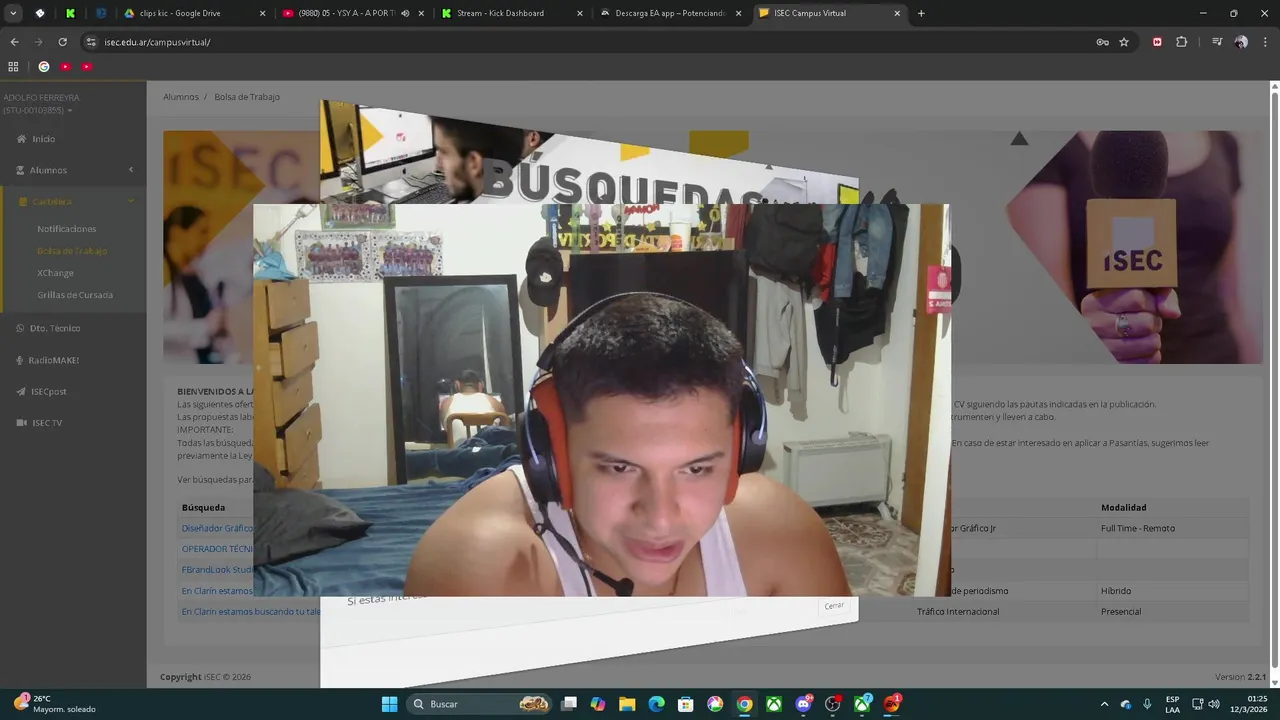This screenshot has width=1280, height=720.
Task: Bookmark this page with the star
Action: click(x=1124, y=42)
